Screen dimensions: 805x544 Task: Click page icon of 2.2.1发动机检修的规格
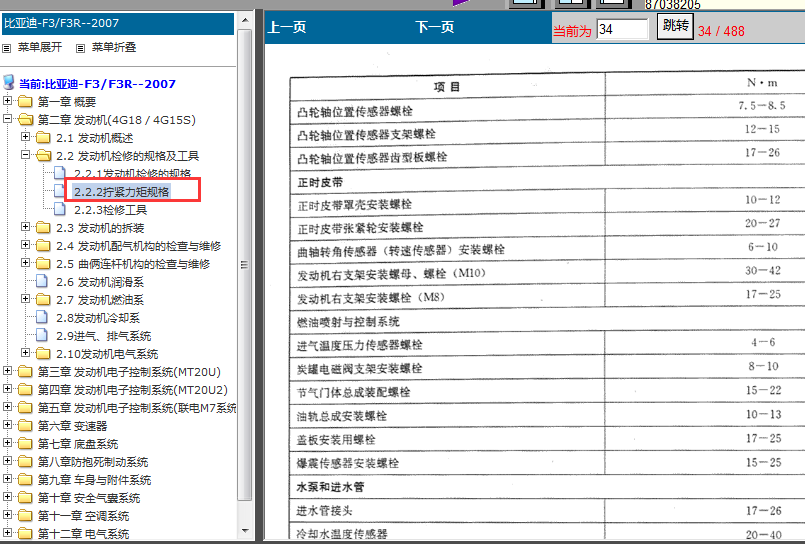point(60,173)
